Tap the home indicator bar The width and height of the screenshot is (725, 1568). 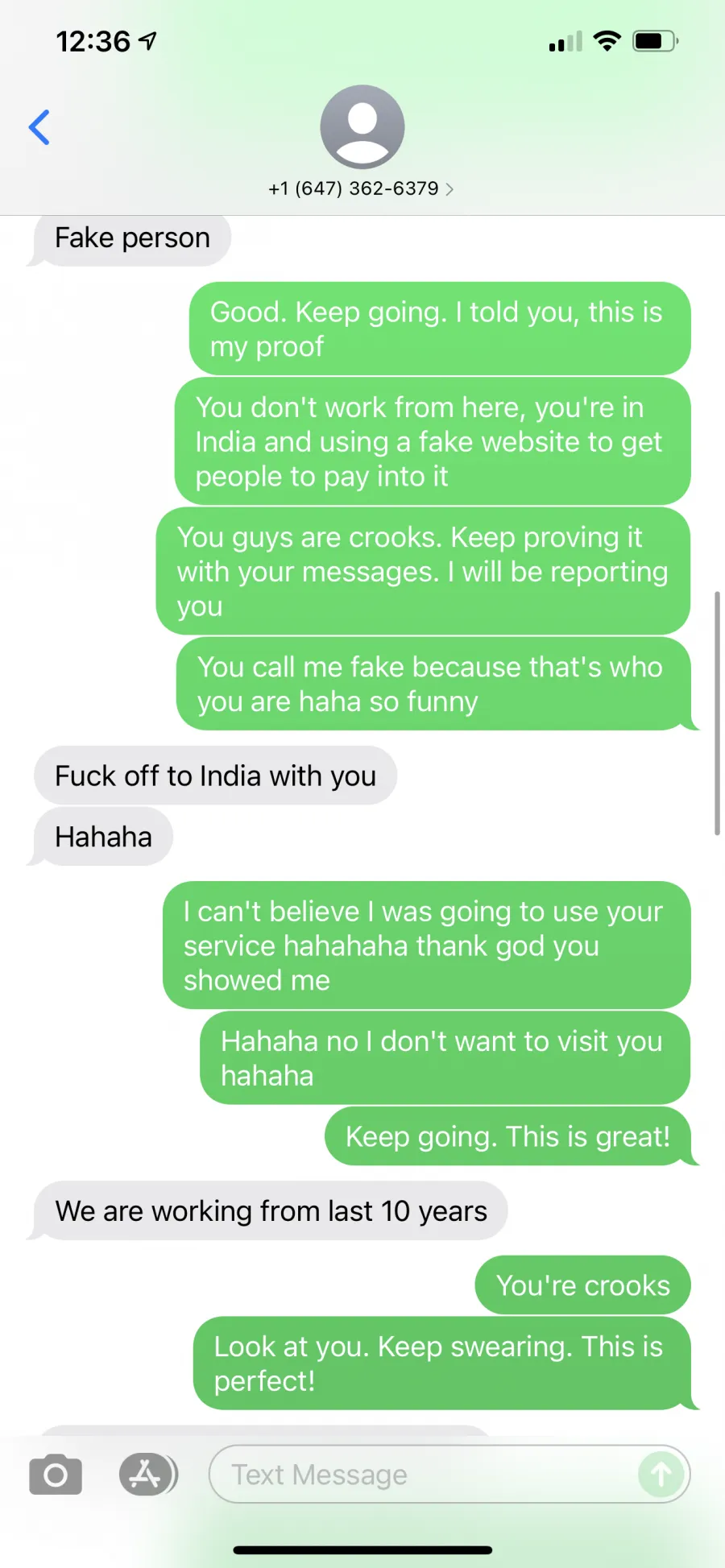point(362,1549)
